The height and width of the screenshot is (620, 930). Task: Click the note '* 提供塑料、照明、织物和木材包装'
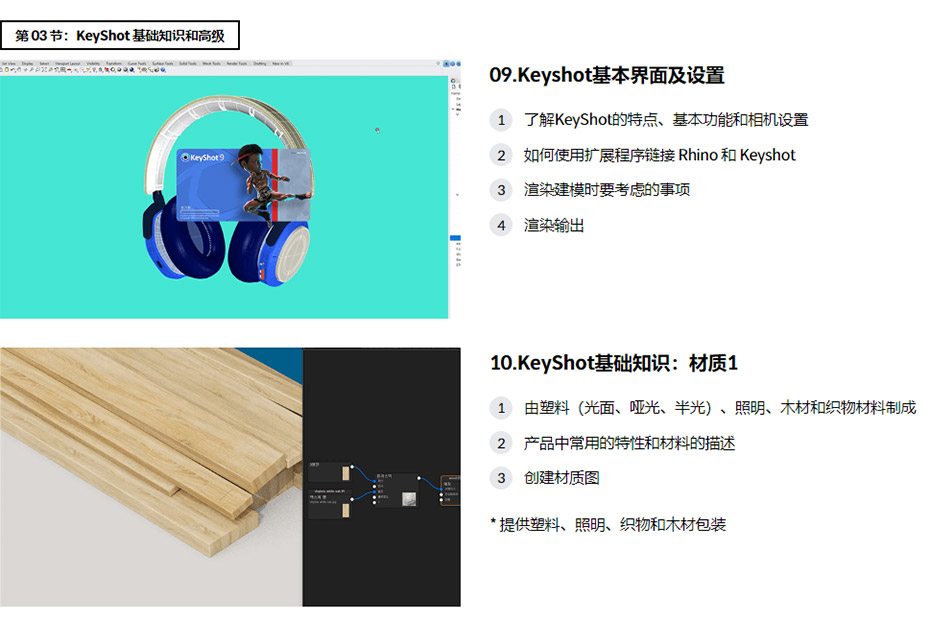(609, 524)
